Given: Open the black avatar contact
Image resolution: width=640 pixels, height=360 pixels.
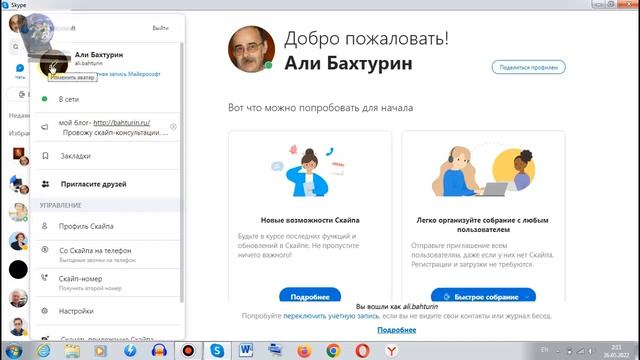Looking at the screenshot, I should (x=18, y=269).
